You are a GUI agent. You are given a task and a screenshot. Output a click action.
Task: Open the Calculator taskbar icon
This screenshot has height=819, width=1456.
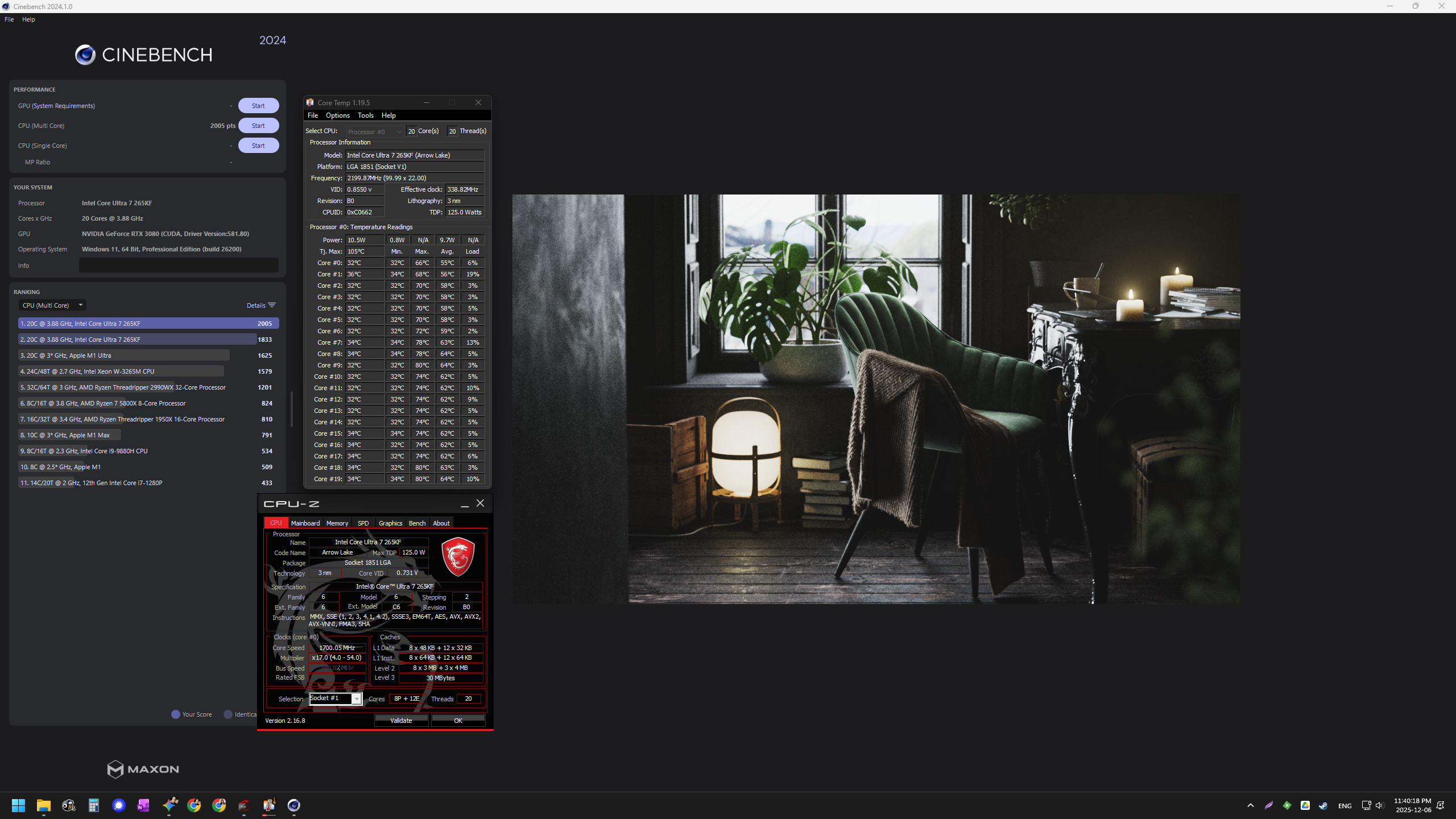pyautogui.click(x=94, y=805)
